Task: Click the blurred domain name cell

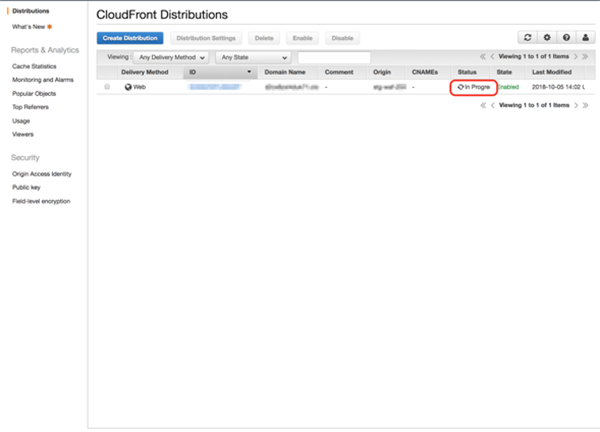Action: 292,87
